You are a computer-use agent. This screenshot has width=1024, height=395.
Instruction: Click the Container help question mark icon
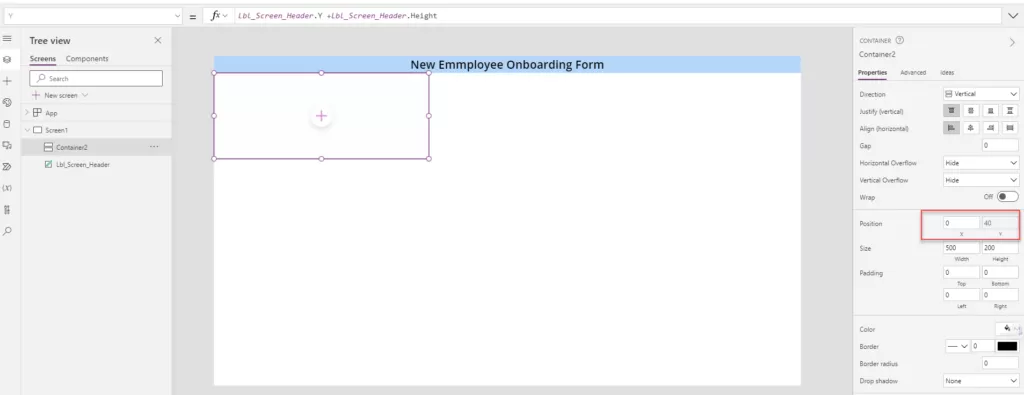(900, 40)
